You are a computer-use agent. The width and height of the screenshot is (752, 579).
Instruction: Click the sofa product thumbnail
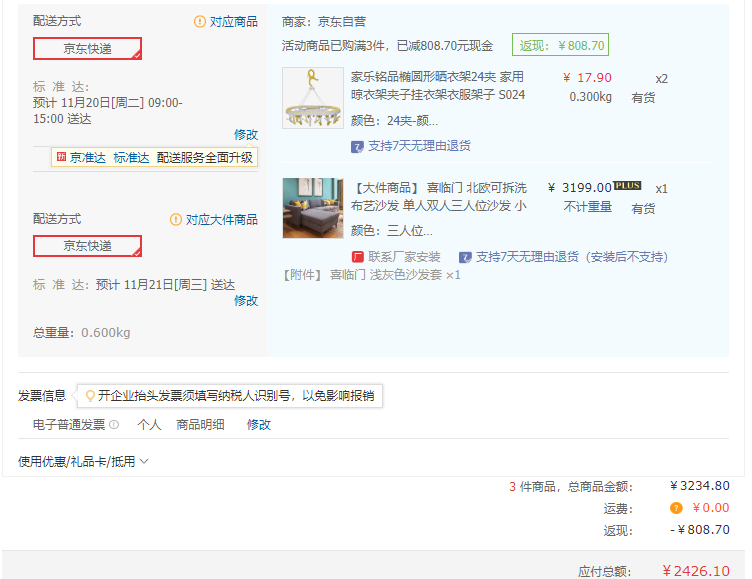pyautogui.click(x=313, y=208)
